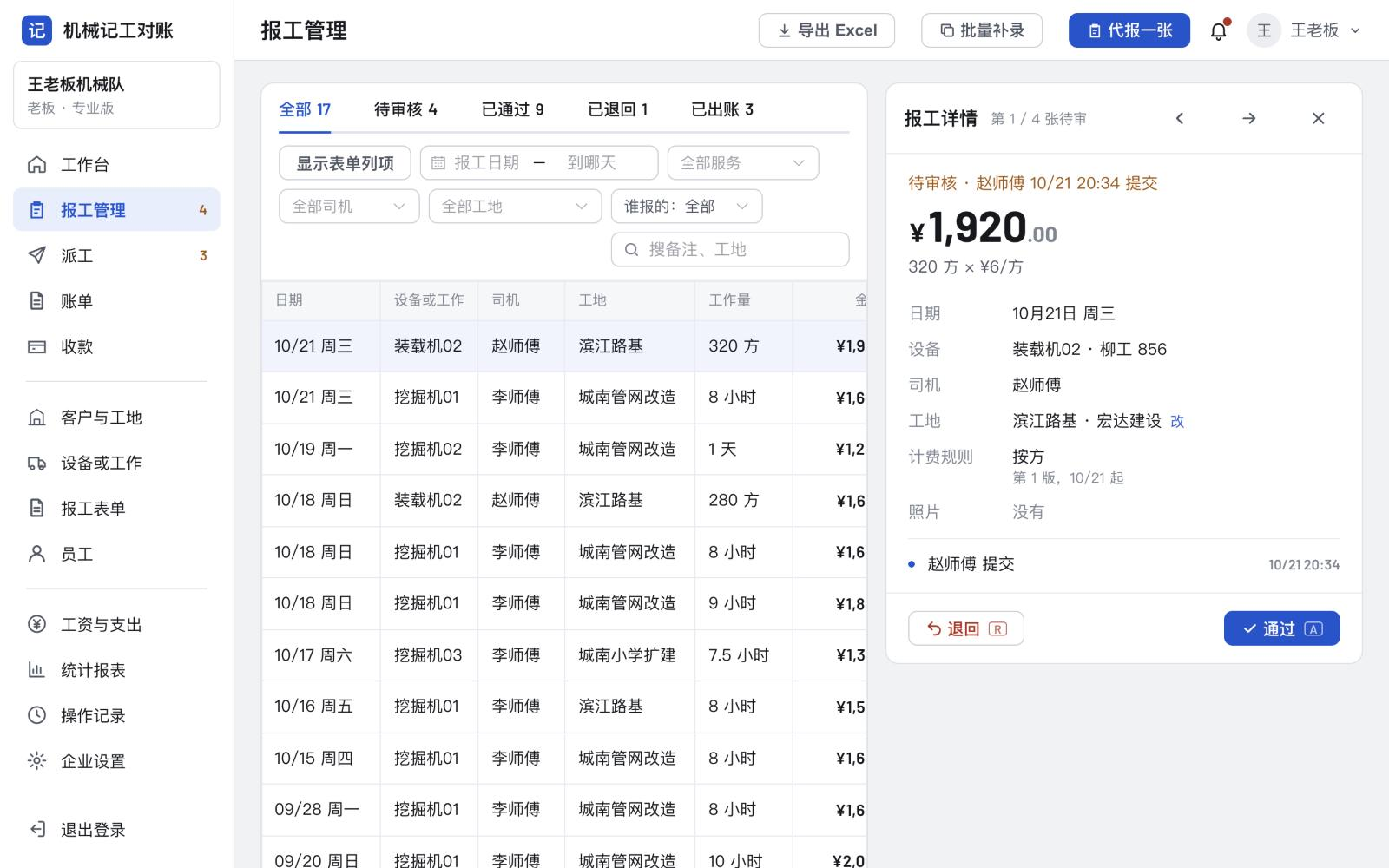Go to 派工 sidebar item
The width and height of the screenshot is (1389, 868).
click(x=116, y=255)
